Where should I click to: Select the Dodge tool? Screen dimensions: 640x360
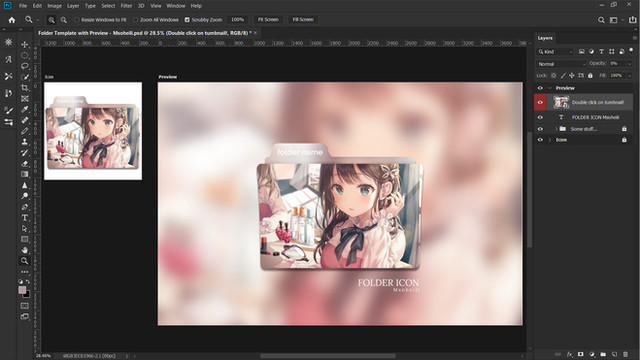[24, 196]
